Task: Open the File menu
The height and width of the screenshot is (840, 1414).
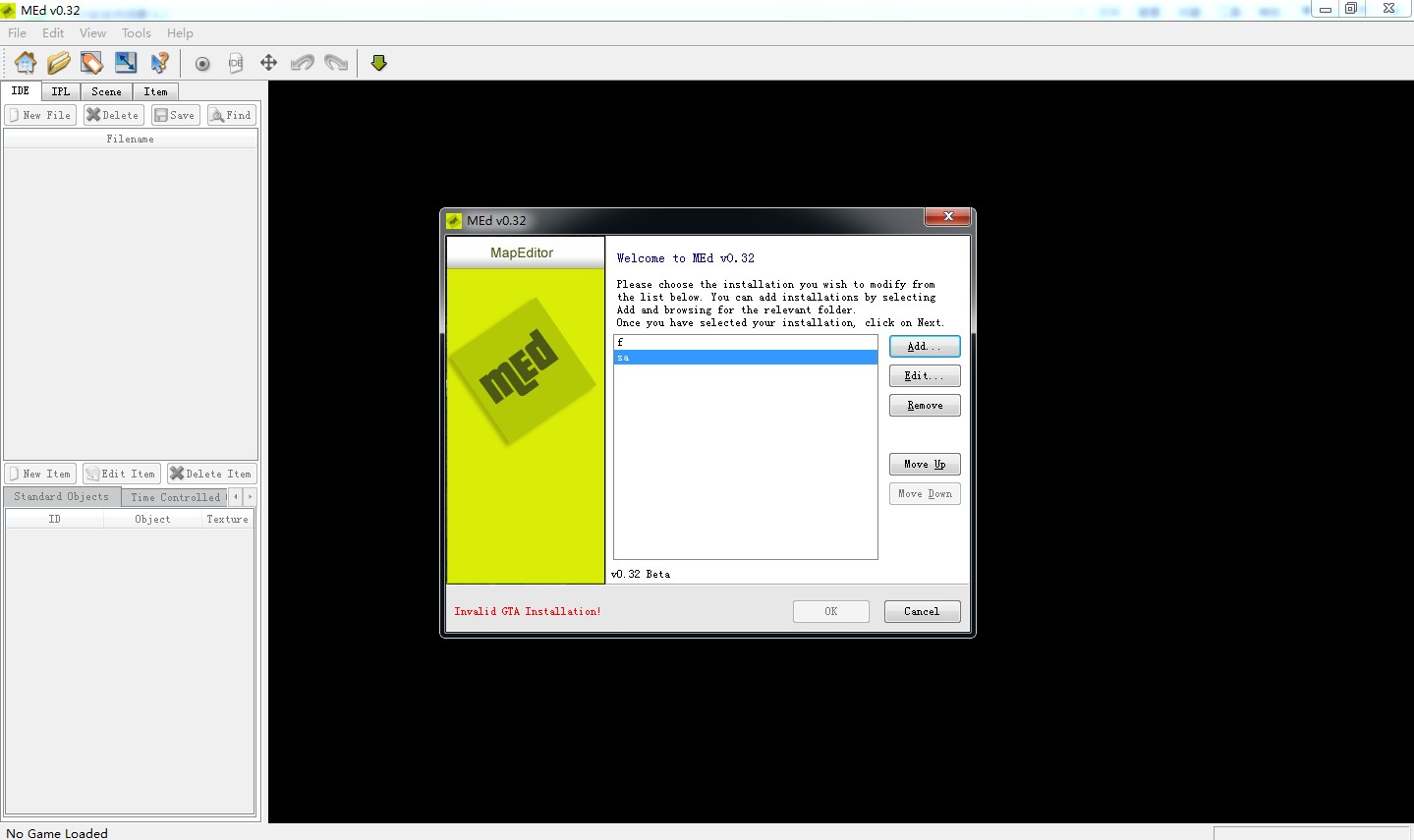Action: pyautogui.click(x=18, y=32)
